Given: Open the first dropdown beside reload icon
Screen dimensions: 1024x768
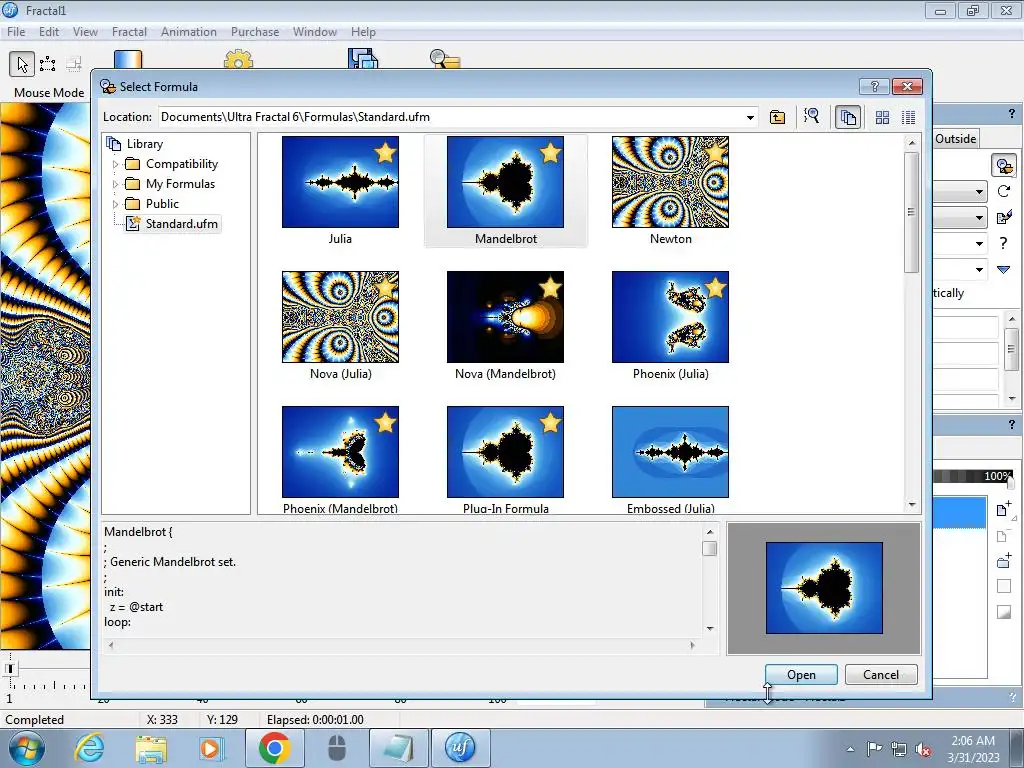Looking at the screenshot, I should pos(979,192).
